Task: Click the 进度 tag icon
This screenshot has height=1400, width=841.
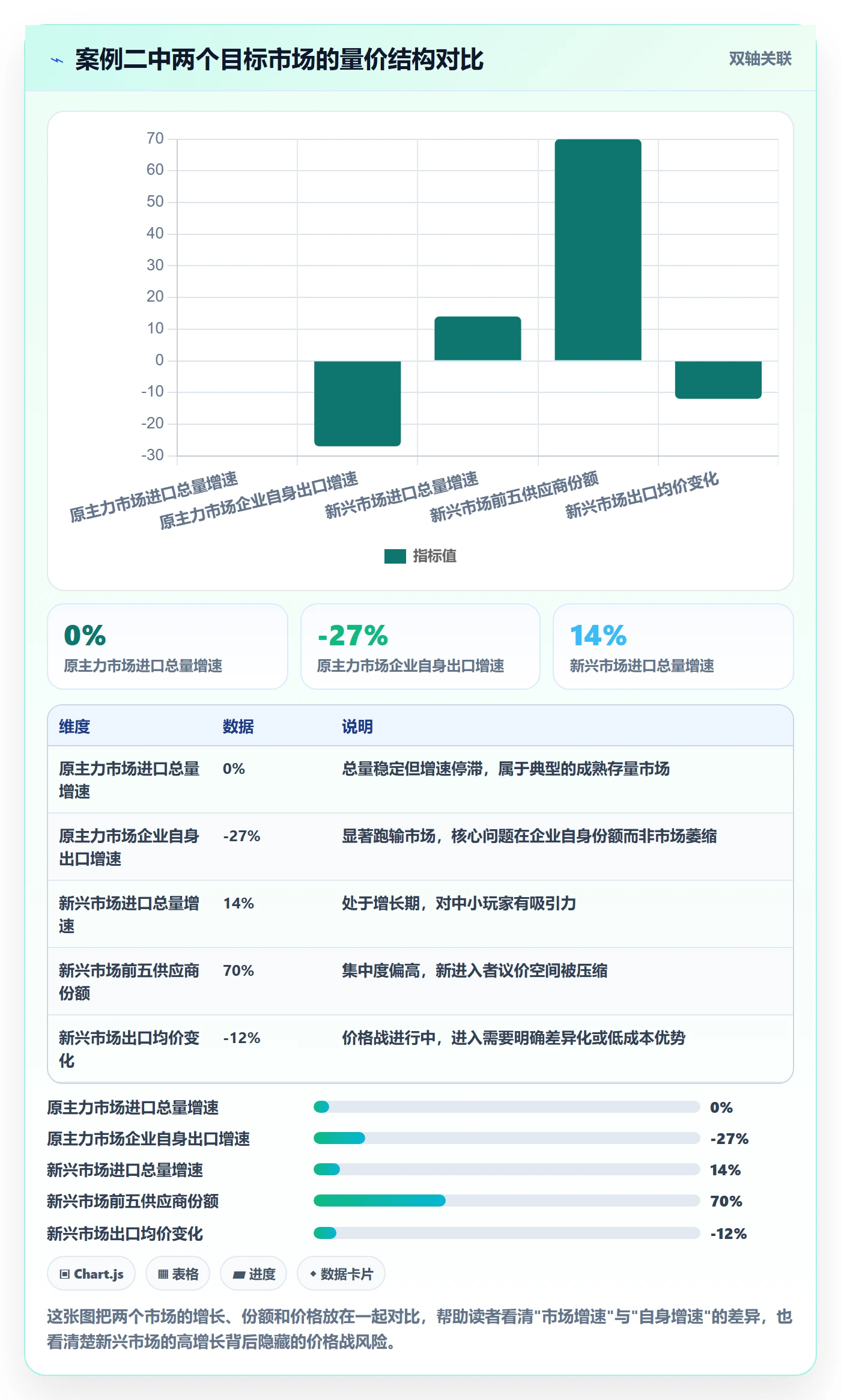Action: click(239, 1274)
